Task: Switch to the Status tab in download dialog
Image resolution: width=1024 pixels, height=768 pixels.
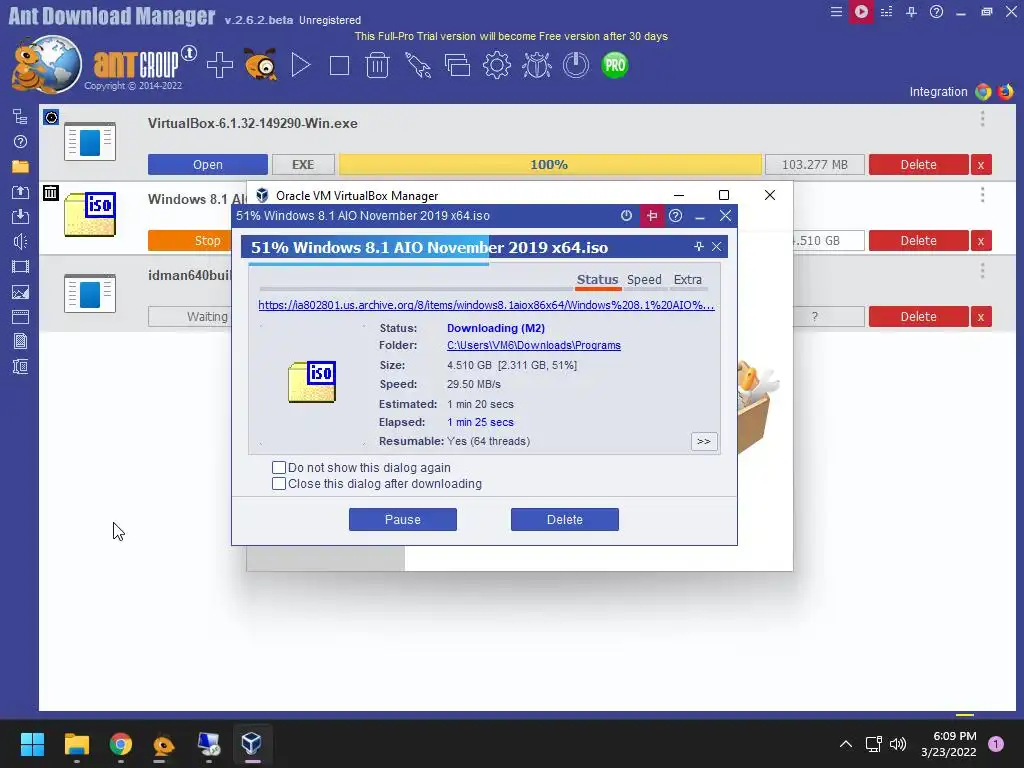Action: click(x=597, y=280)
